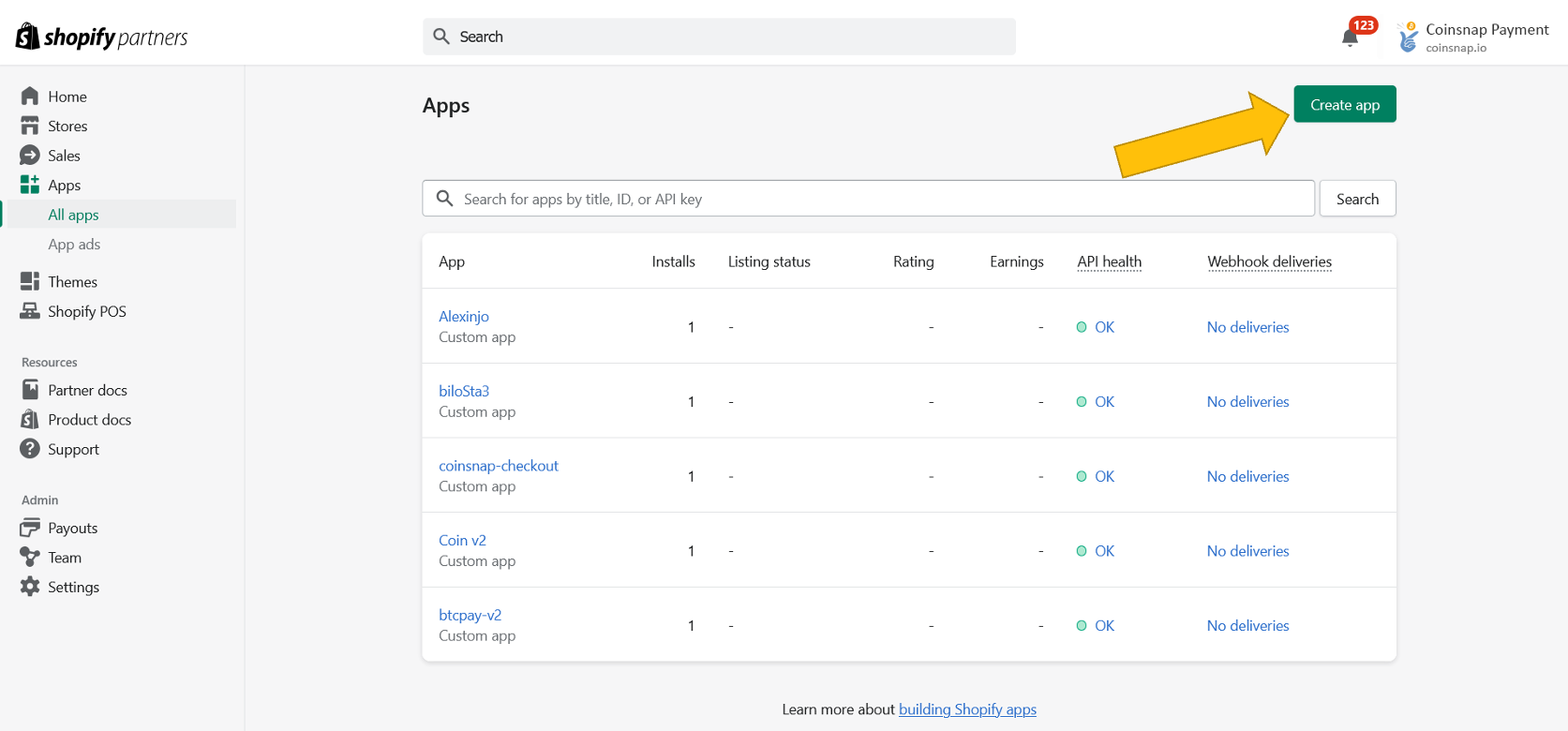Click the Apps page heading
The image size is (1568, 731).
point(446,106)
